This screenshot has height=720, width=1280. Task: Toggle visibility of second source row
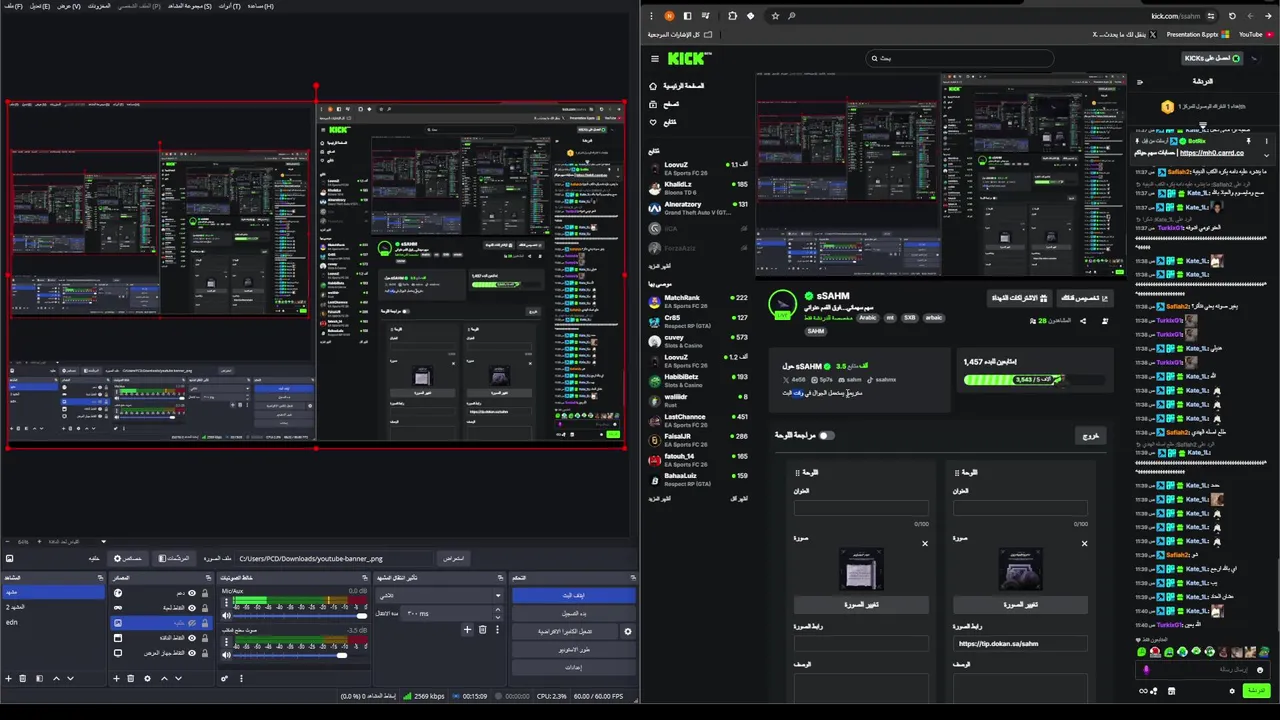coord(192,607)
